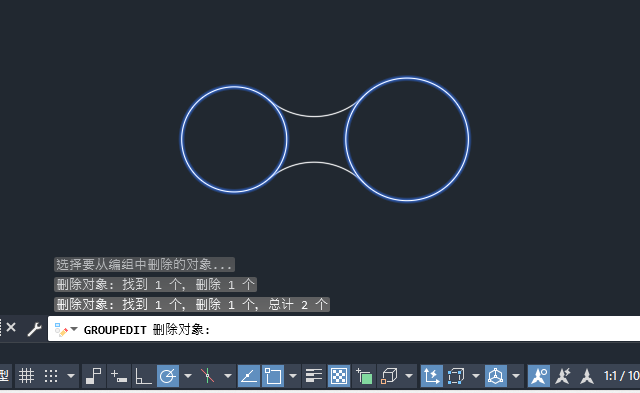Image resolution: width=640 pixels, height=393 pixels.
Task: Click the polar tracking icon
Action: click(168, 375)
